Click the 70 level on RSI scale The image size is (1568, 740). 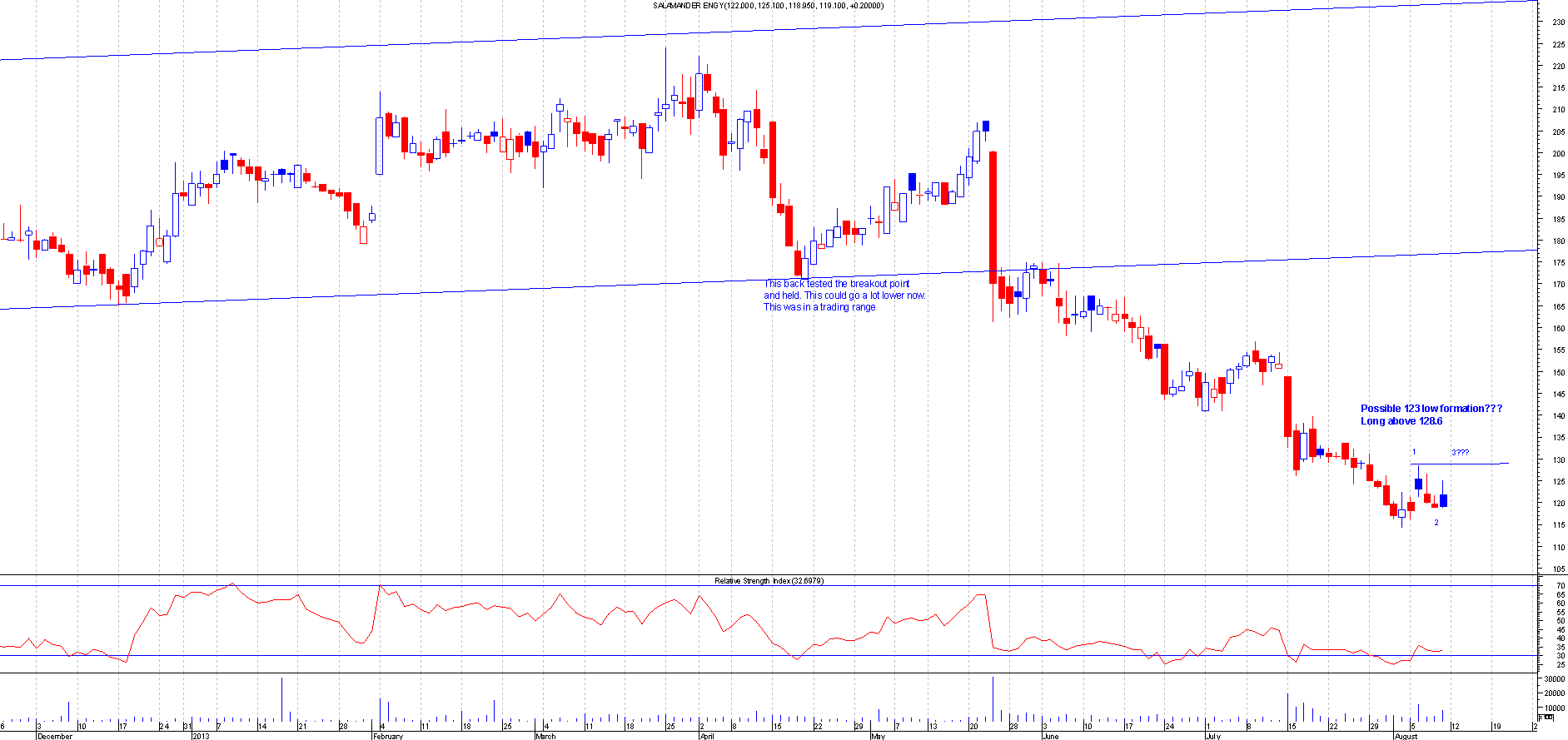point(1561,586)
